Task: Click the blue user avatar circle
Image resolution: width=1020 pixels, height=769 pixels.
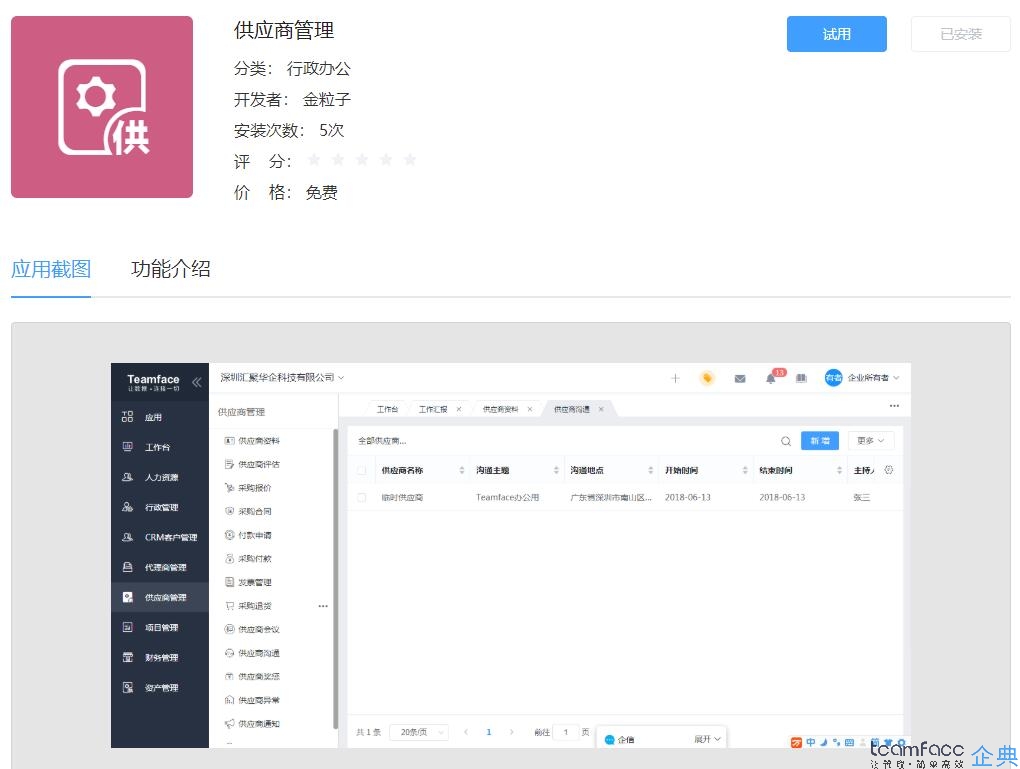Action: click(x=833, y=377)
